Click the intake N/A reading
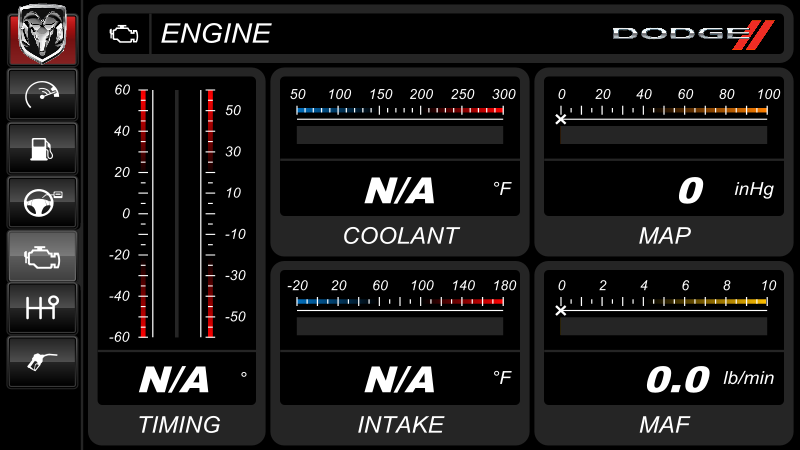The height and width of the screenshot is (450, 800). tap(399, 380)
